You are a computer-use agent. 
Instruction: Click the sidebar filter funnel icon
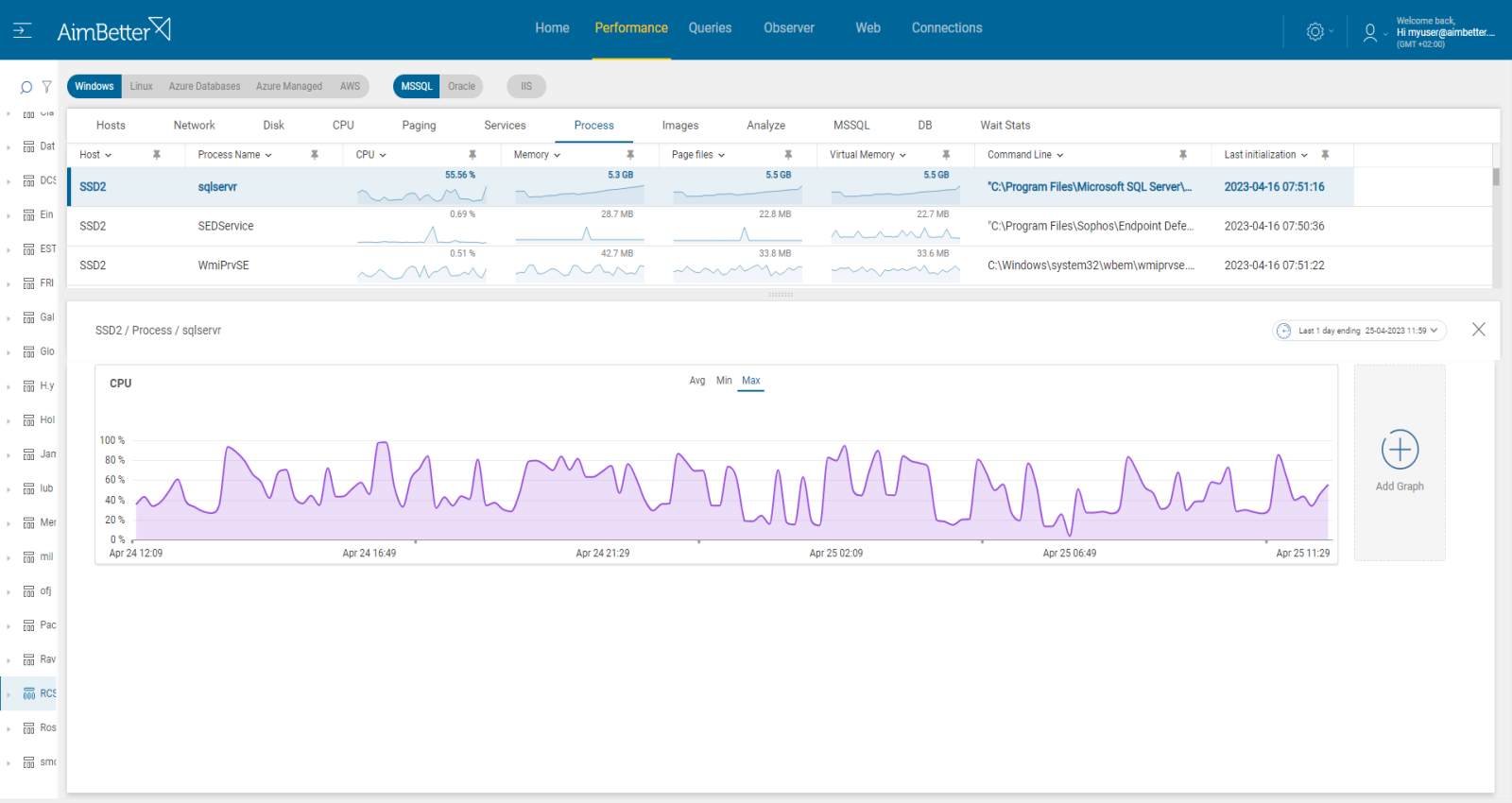[46, 87]
